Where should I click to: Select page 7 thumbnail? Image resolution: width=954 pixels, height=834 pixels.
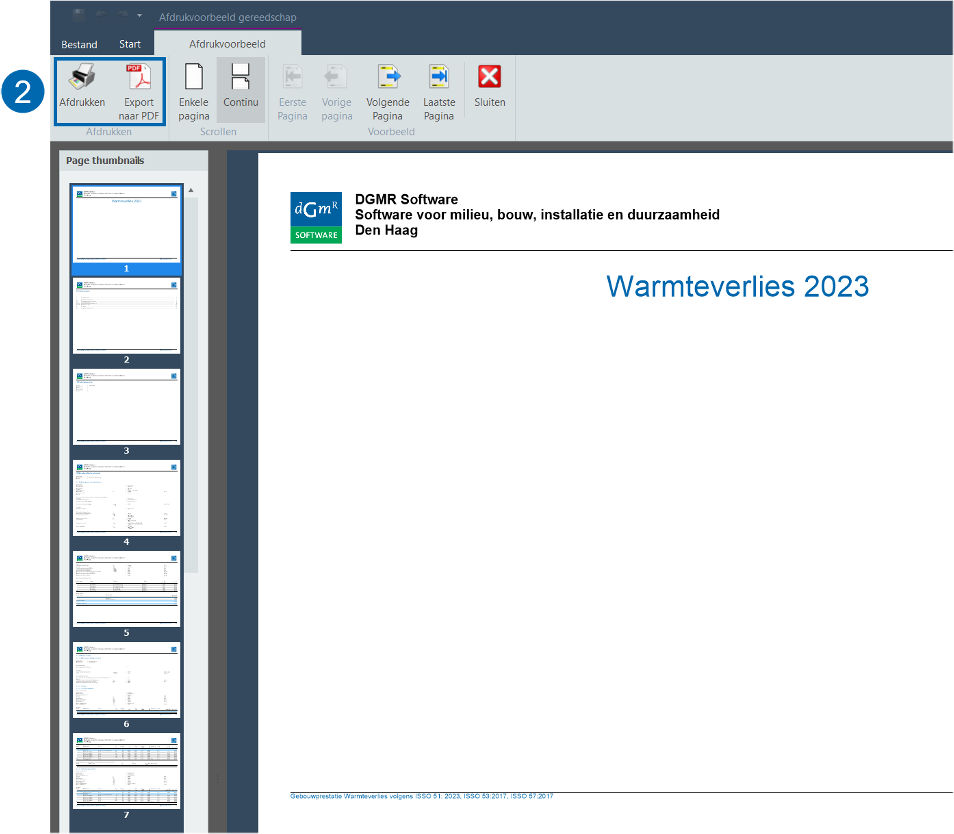[126, 770]
